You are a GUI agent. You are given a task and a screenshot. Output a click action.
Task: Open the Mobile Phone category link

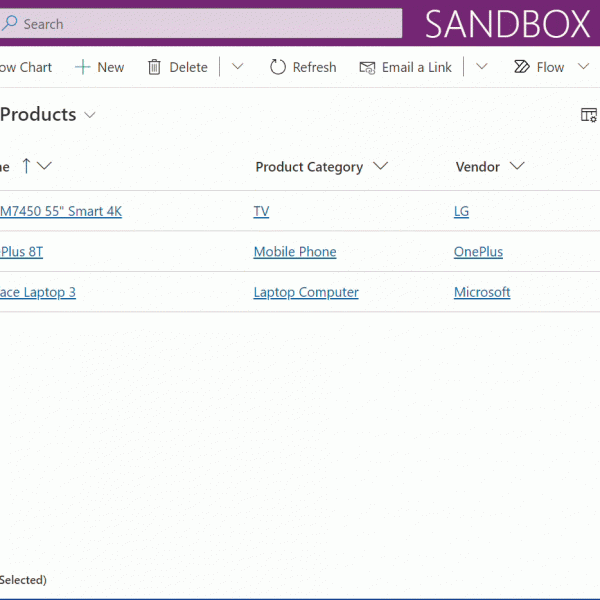pos(295,252)
